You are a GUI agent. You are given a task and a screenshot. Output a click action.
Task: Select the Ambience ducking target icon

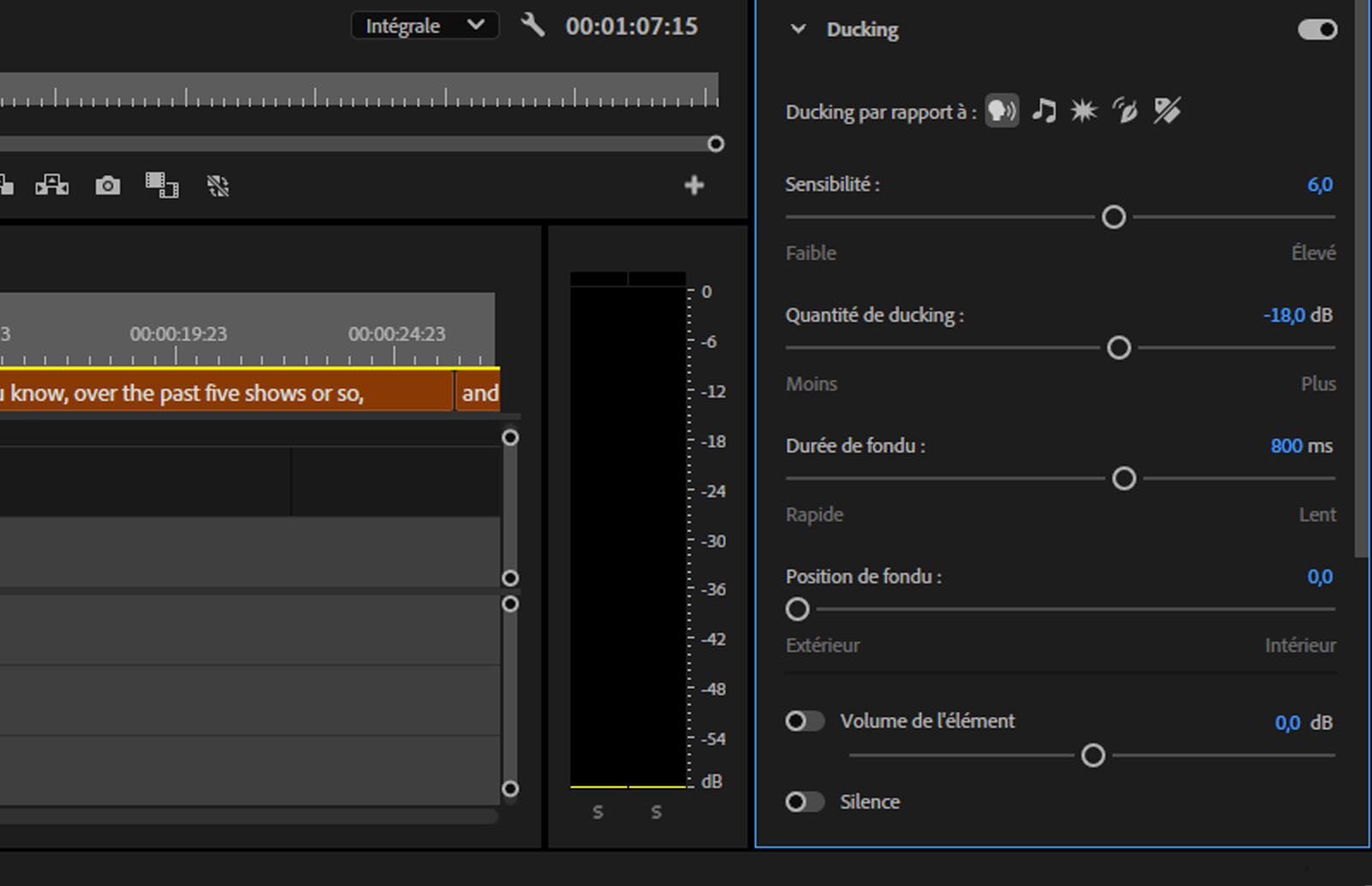[1124, 110]
